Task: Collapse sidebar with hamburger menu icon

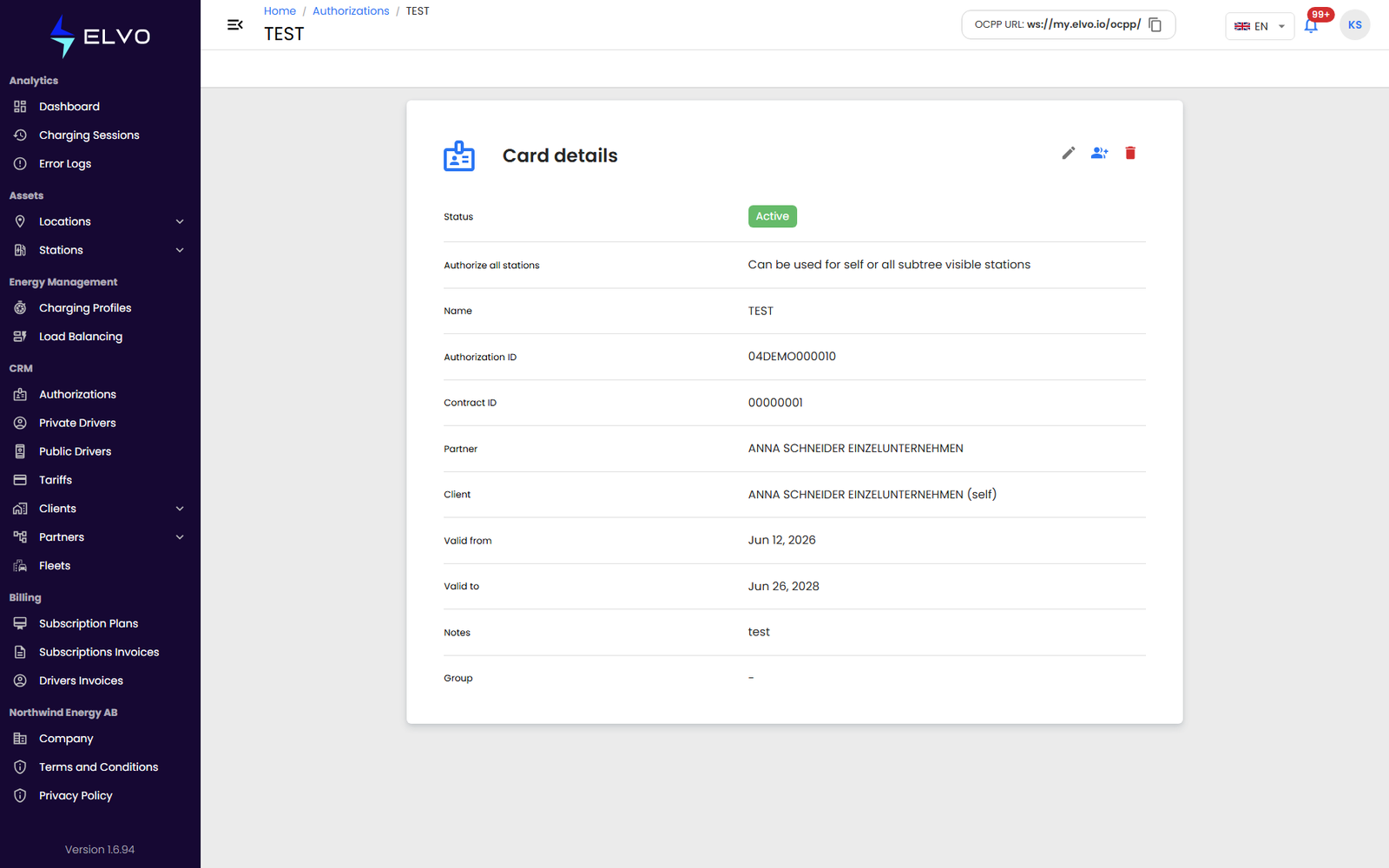Action: (x=234, y=24)
